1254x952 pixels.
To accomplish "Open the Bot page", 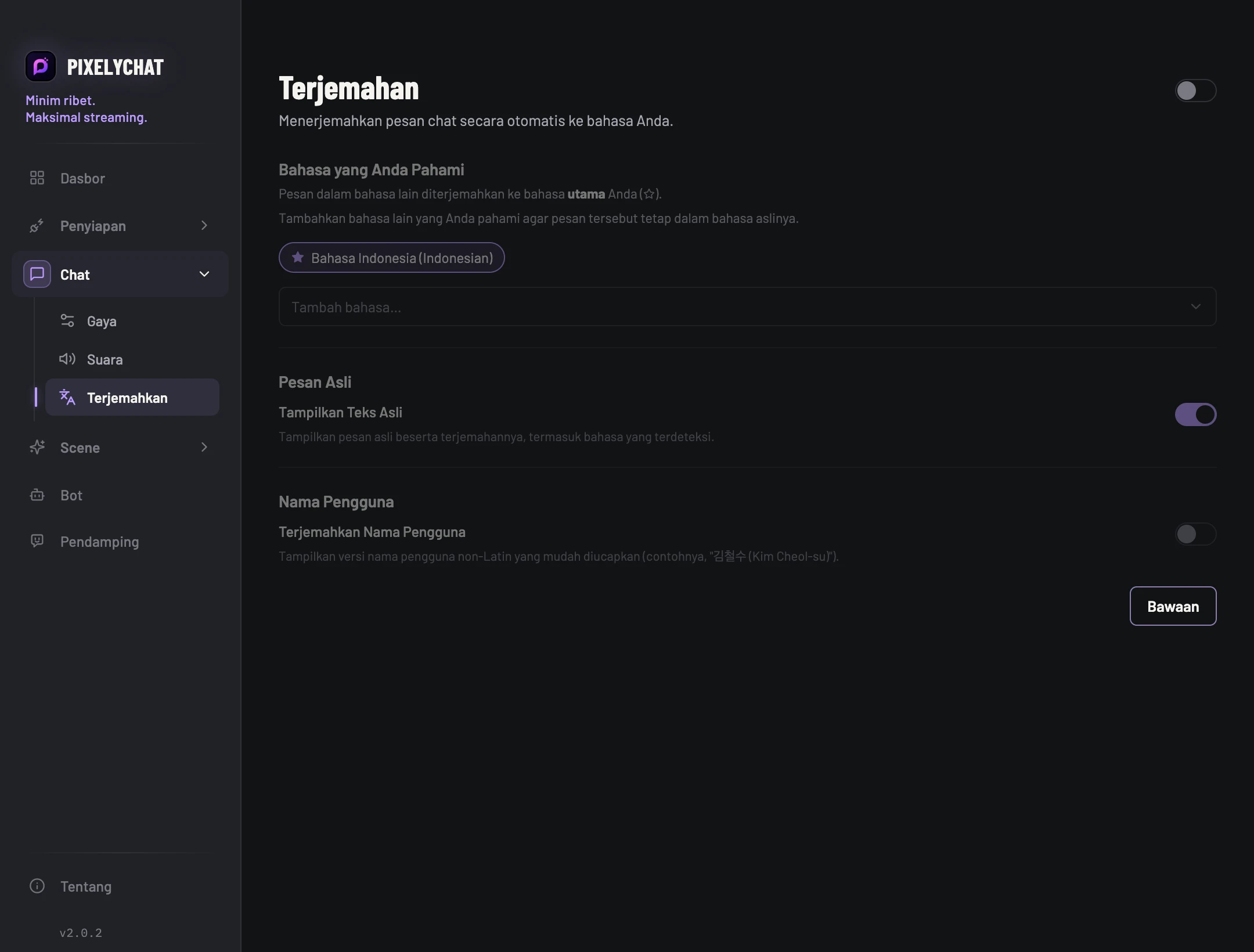I will click(120, 495).
